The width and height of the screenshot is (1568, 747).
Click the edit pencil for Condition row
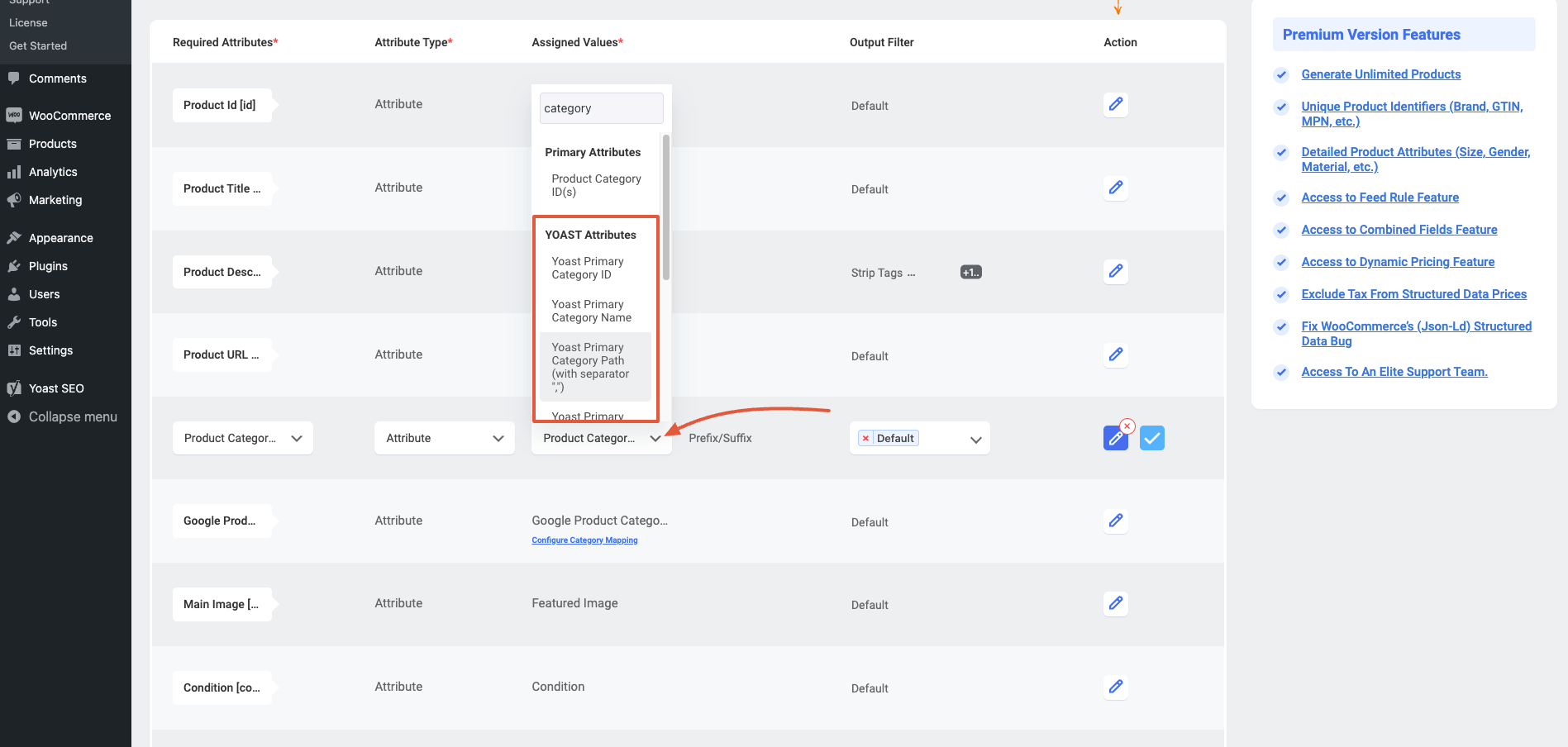point(1115,687)
